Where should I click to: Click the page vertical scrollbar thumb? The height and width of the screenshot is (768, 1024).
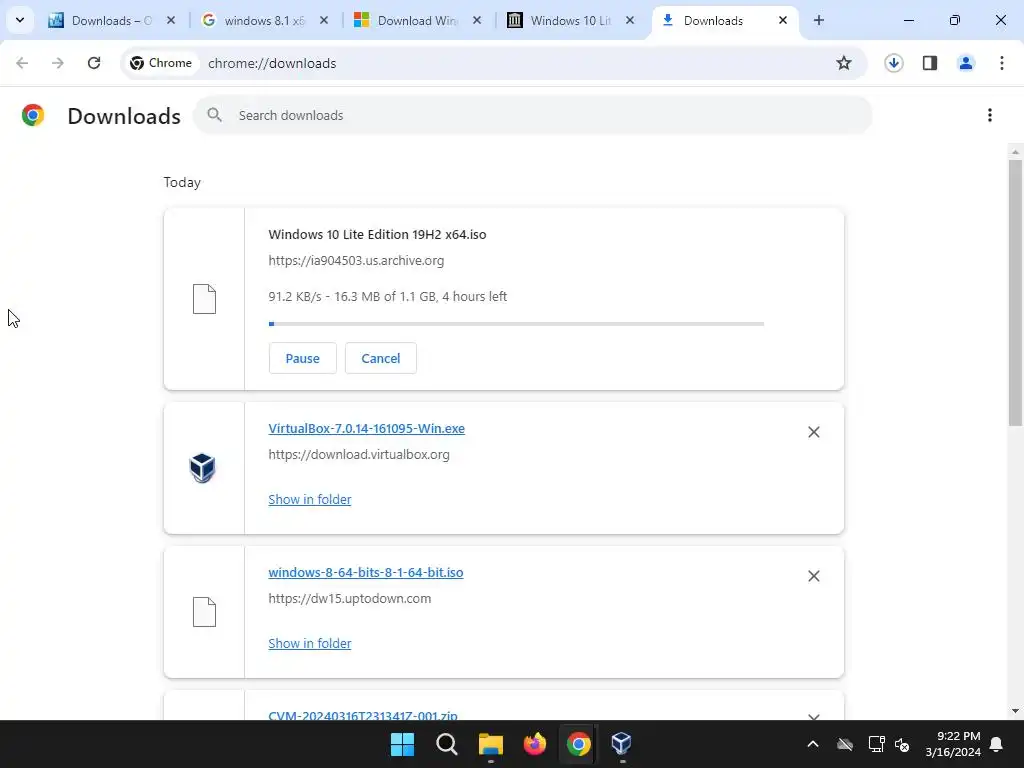pyautogui.click(x=1015, y=293)
